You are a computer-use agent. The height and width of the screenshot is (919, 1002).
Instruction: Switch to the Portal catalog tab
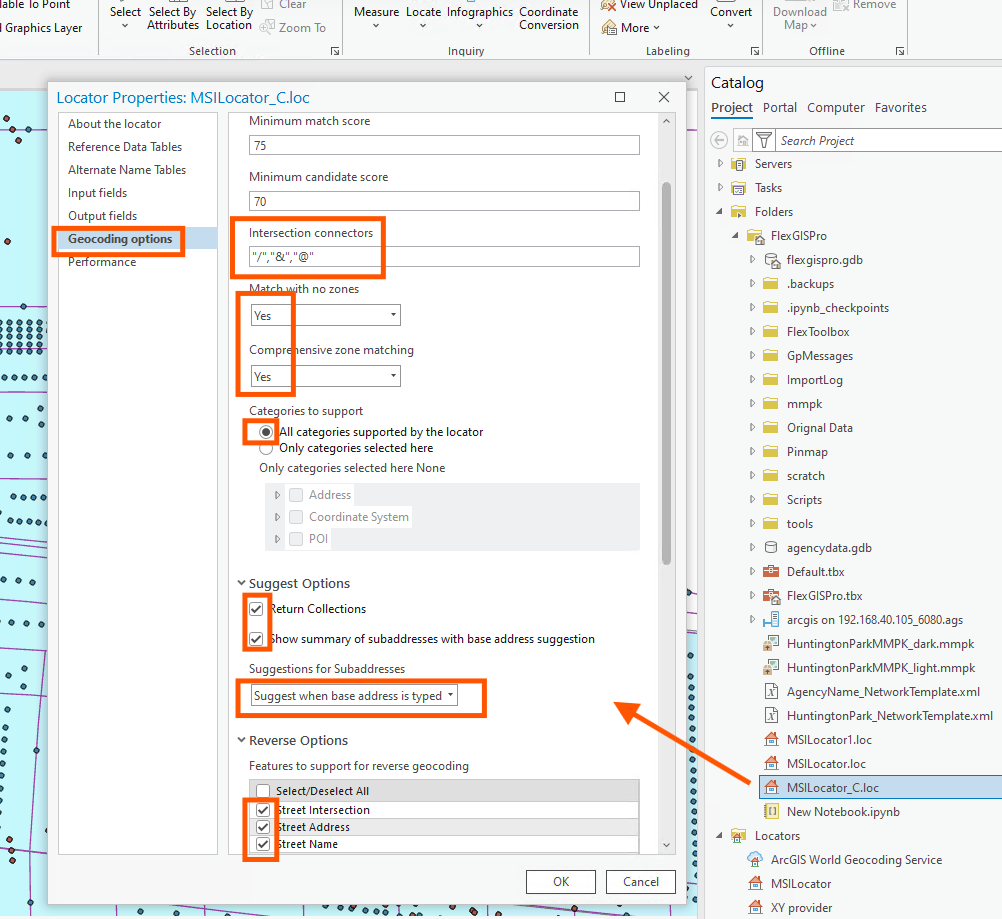pyautogui.click(x=780, y=107)
